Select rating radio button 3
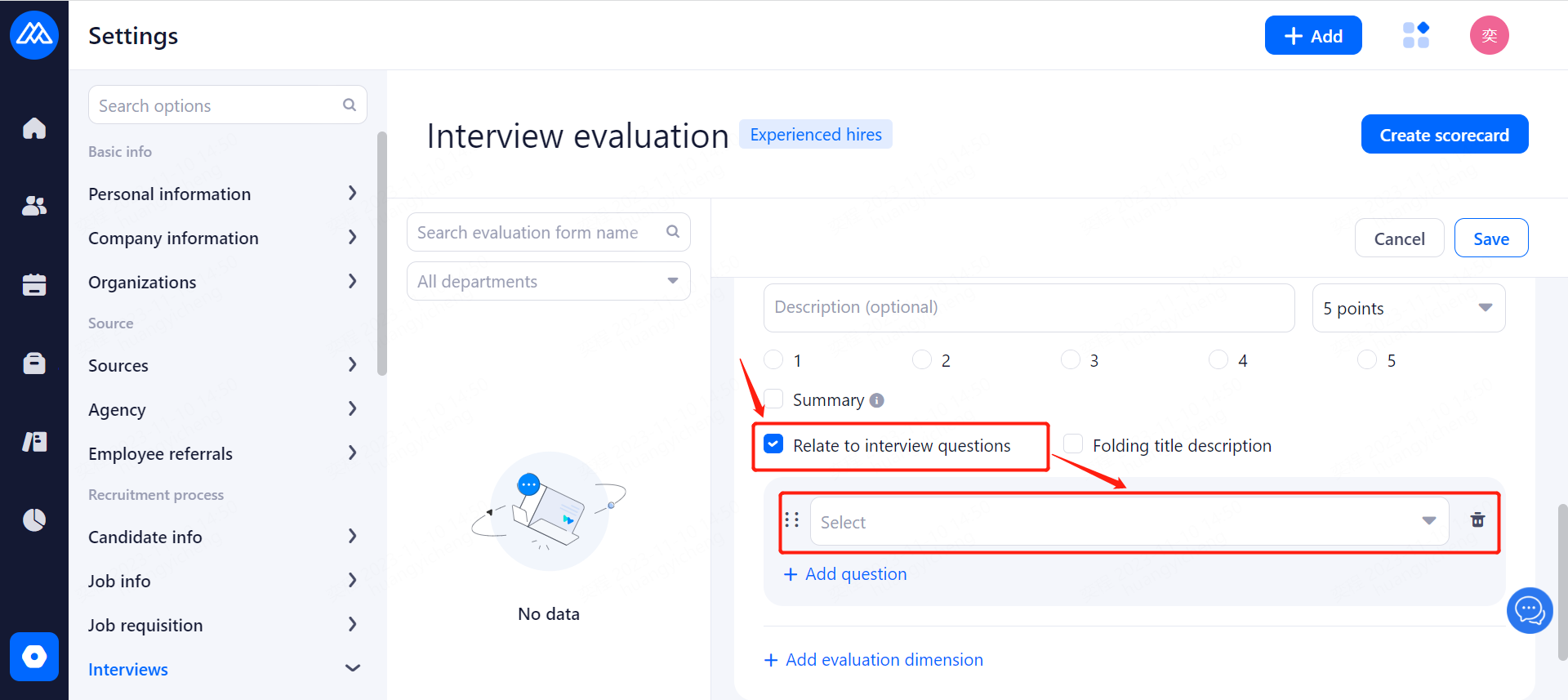The image size is (1568, 700). pos(1070,360)
